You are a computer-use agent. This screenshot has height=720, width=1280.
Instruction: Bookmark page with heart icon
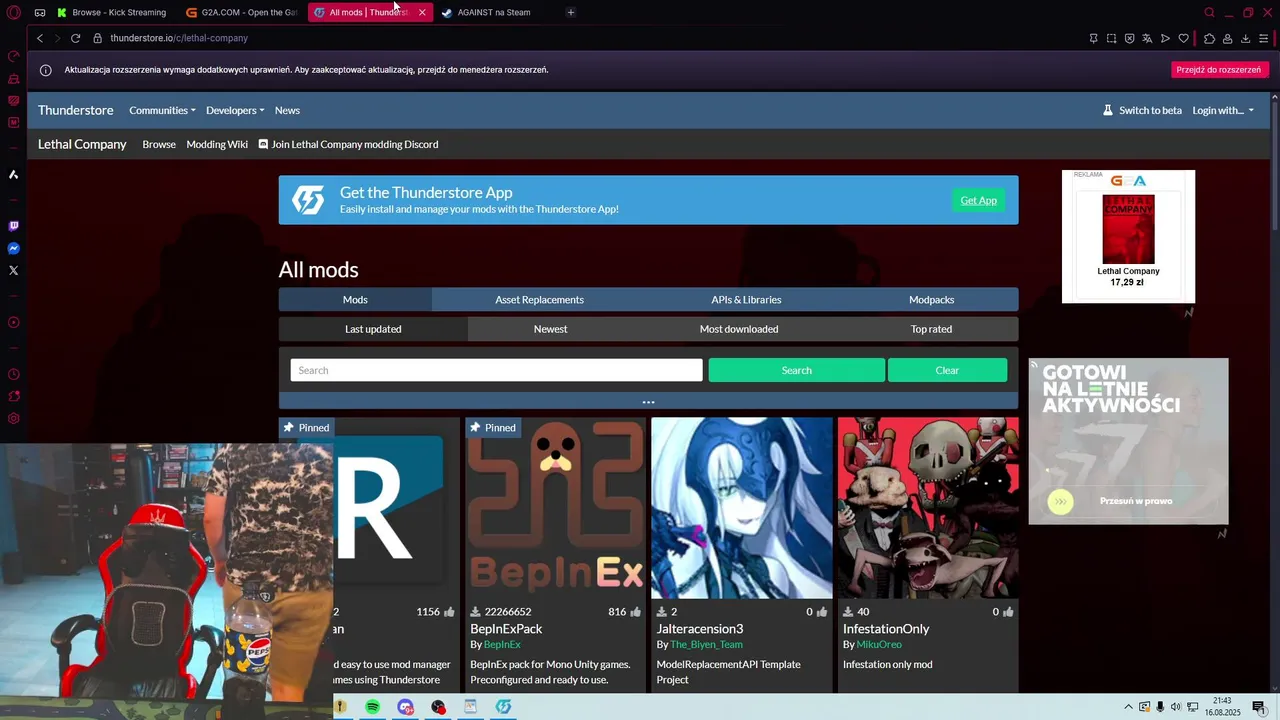(x=1183, y=38)
